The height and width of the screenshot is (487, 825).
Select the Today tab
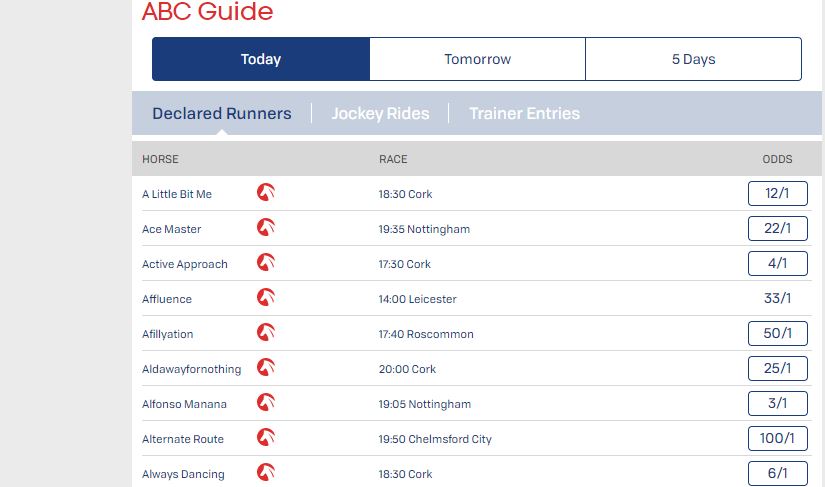point(261,59)
